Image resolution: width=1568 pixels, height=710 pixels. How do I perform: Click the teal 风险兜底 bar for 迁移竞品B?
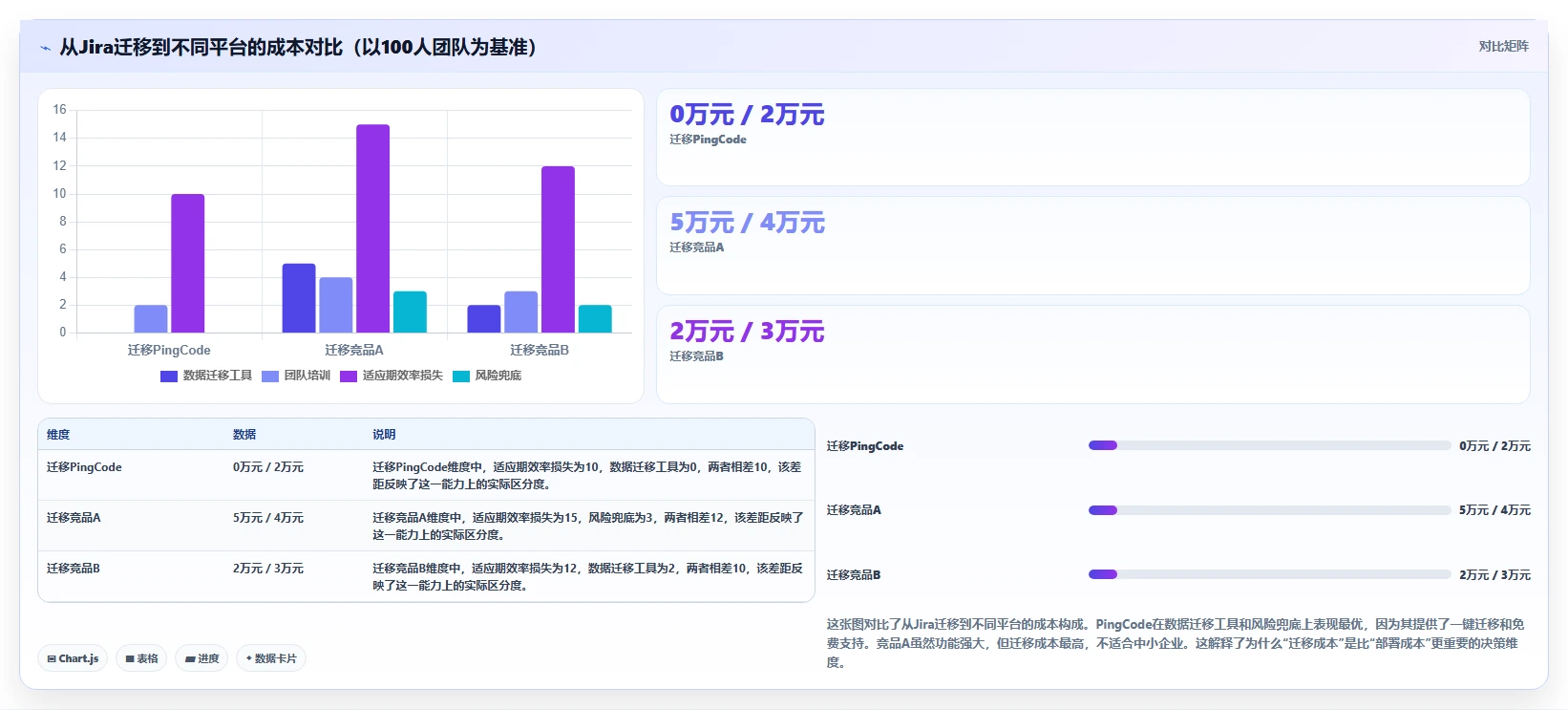tap(595, 319)
